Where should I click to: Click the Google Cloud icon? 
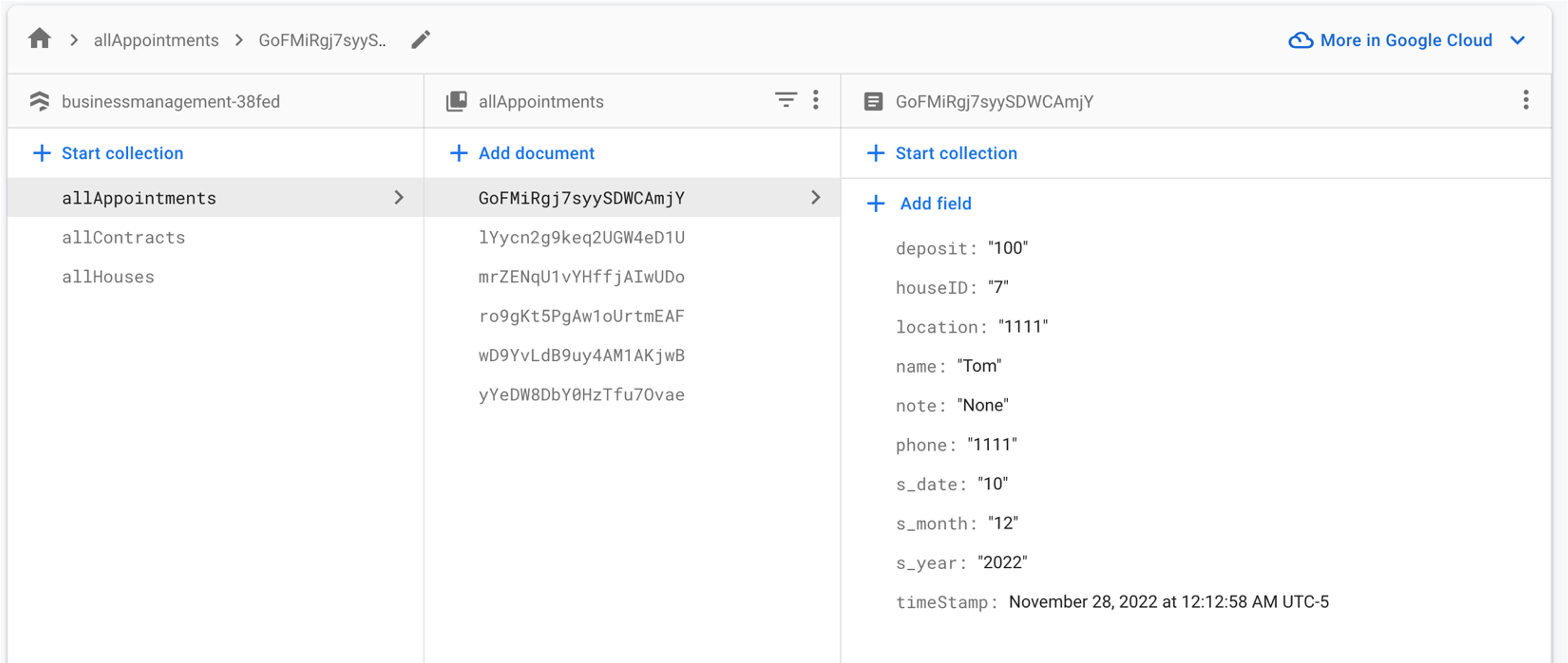(1301, 40)
